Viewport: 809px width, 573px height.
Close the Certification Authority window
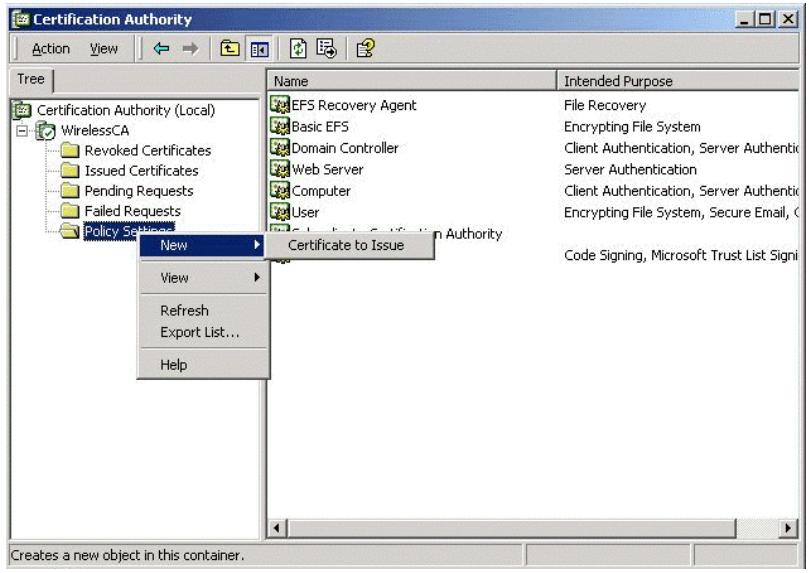tap(788, 20)
